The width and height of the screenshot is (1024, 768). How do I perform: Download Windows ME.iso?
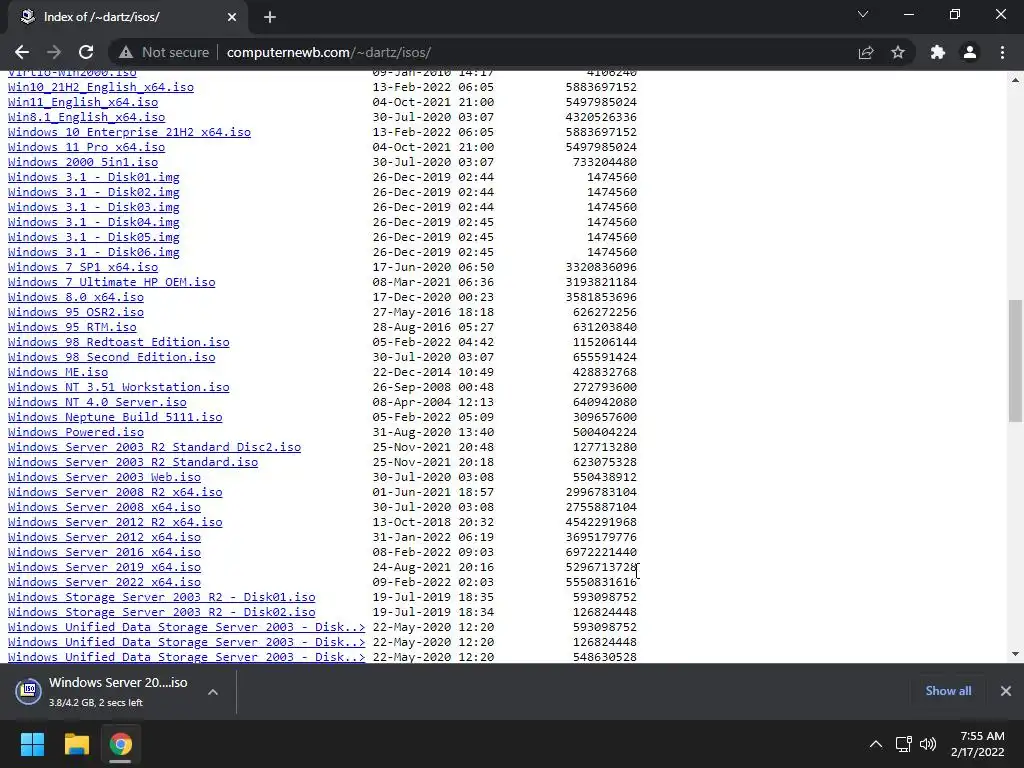click(x=58, y=372)
